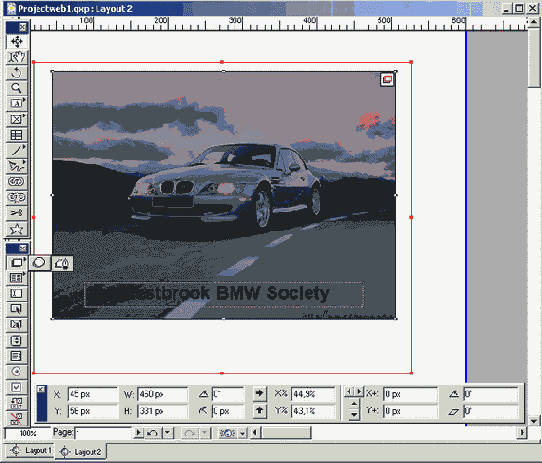Select the Scissors tool
Screen dimensions: 542x463
point(16,213)
